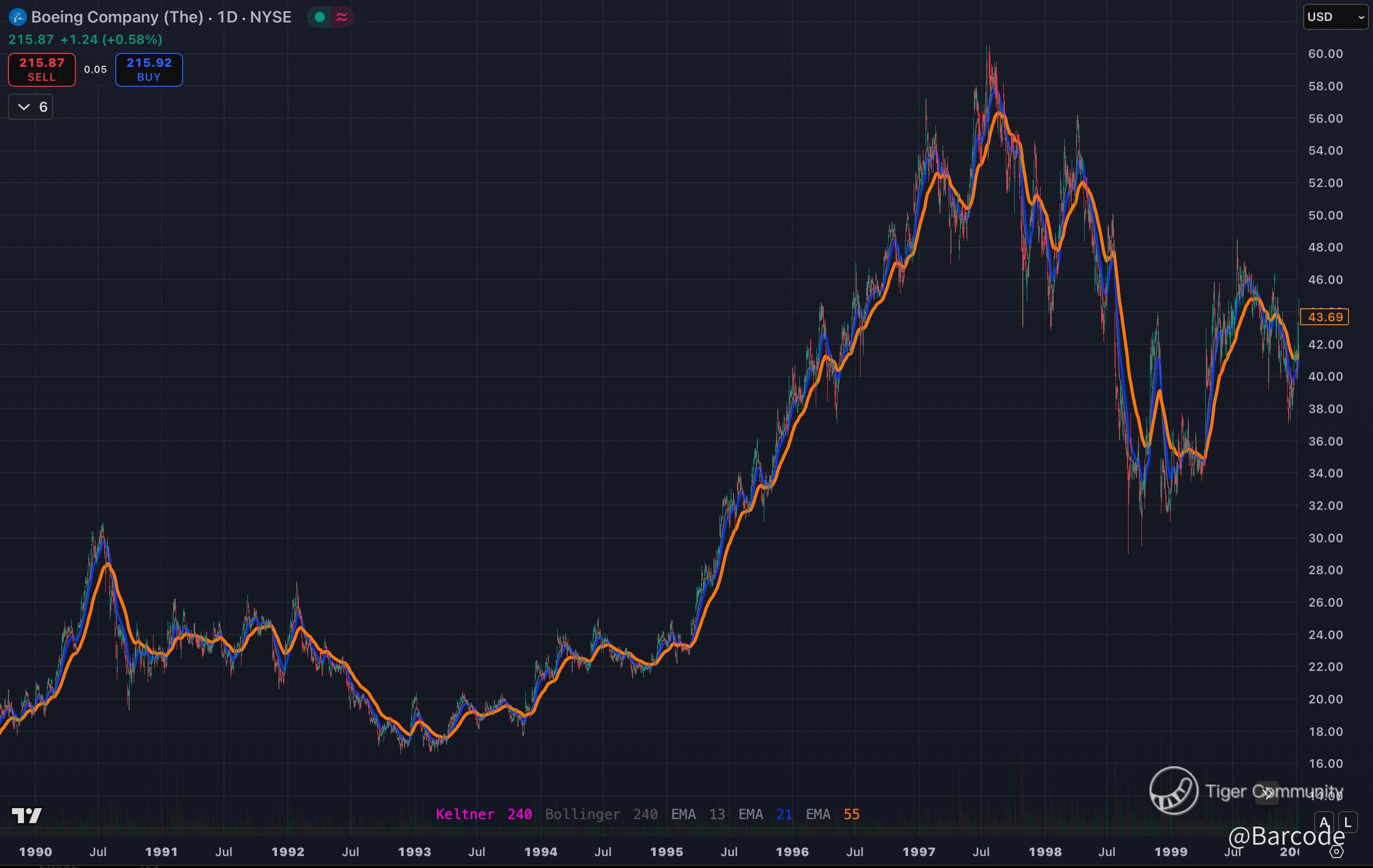
Task: Toggle log scale with the L button
Action: (x=1348, y=823)
